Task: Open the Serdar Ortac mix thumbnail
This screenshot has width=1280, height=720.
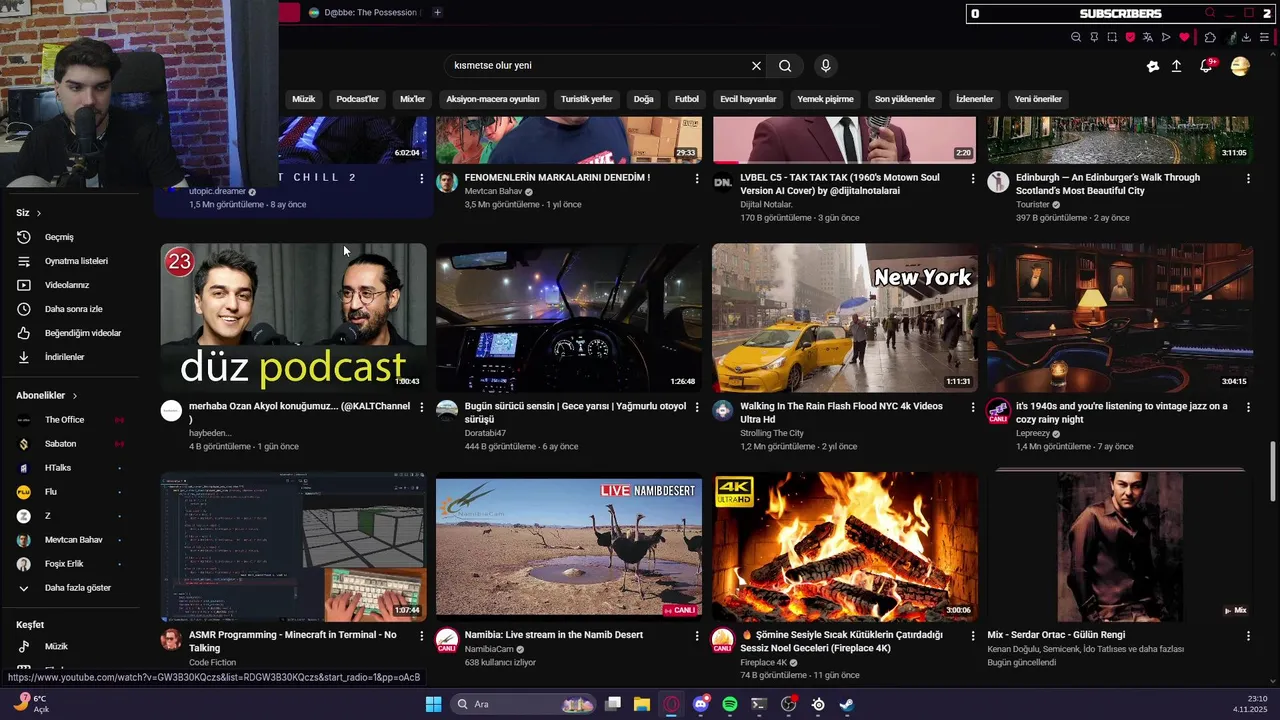Action: pos(1120,547)
